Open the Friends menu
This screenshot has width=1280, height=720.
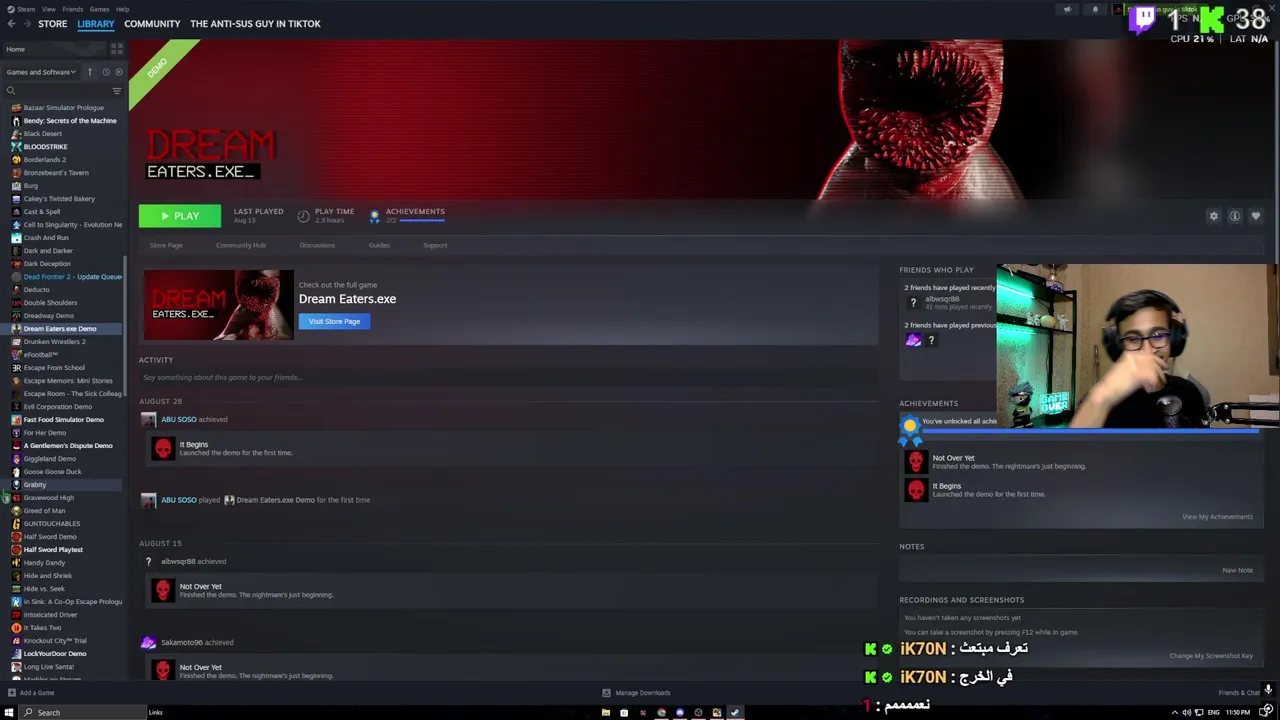(72, 9)
